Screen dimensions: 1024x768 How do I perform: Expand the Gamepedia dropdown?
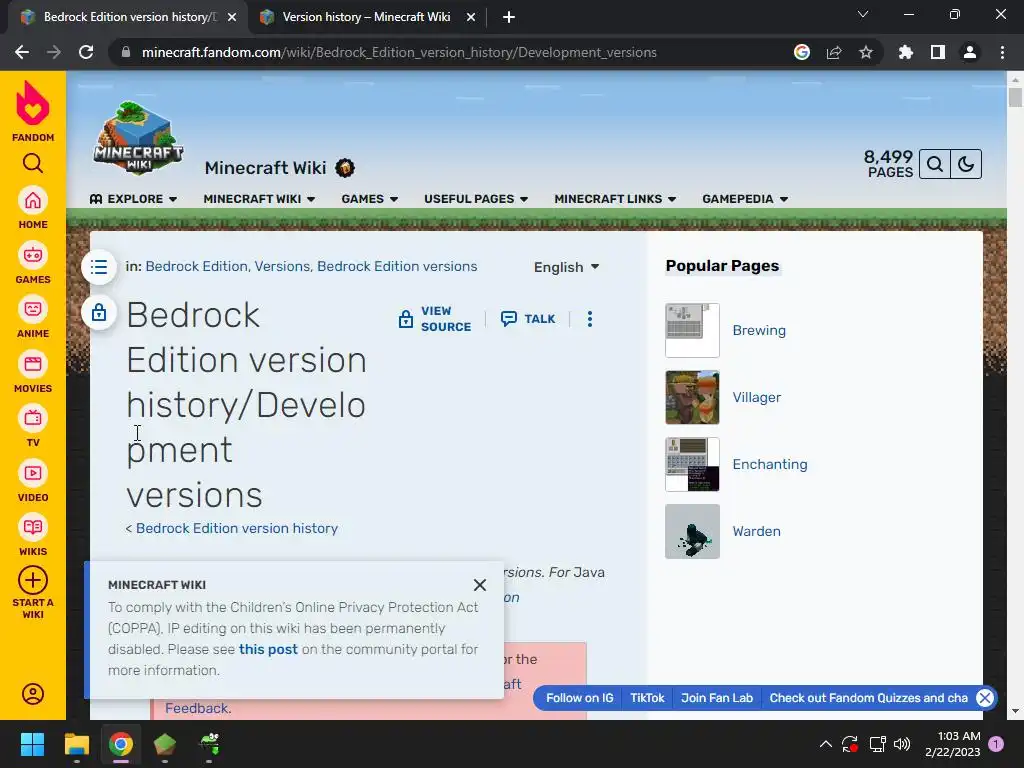(x=745, y=199)
